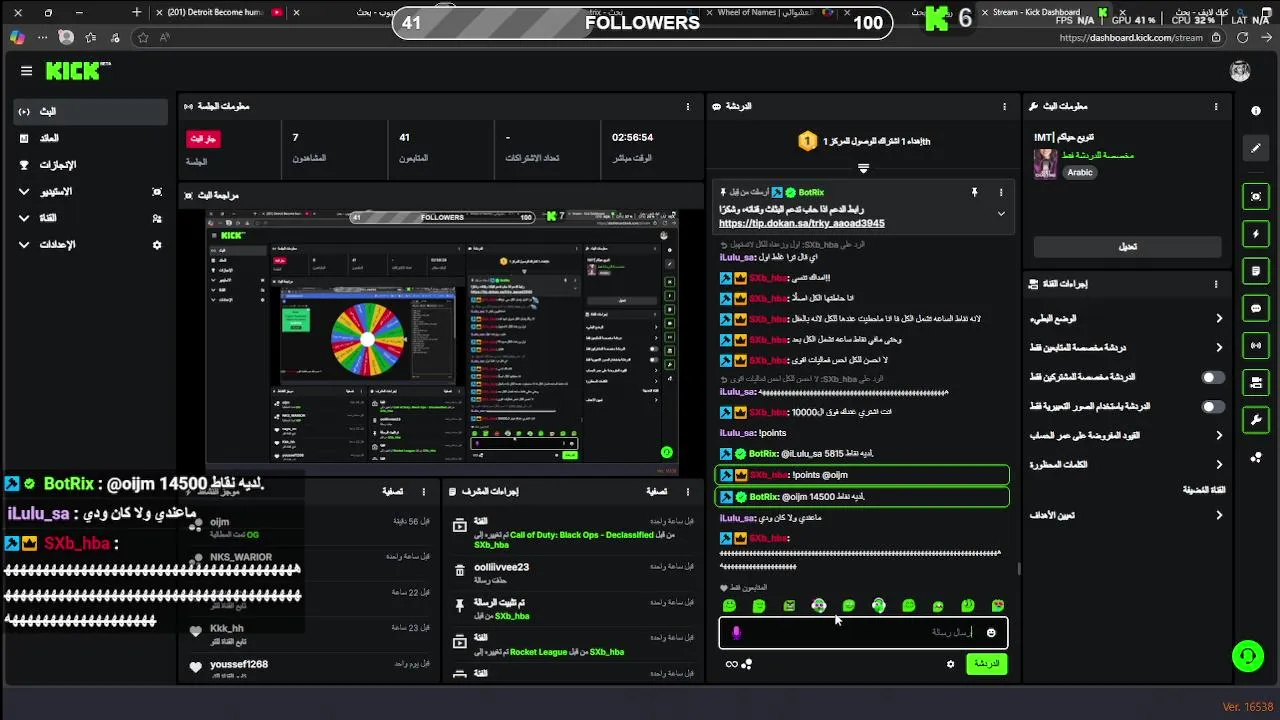Expand the الإعدادات (Settings) sidebar section
Screen dimensions: 1280x720
[91, 244]
